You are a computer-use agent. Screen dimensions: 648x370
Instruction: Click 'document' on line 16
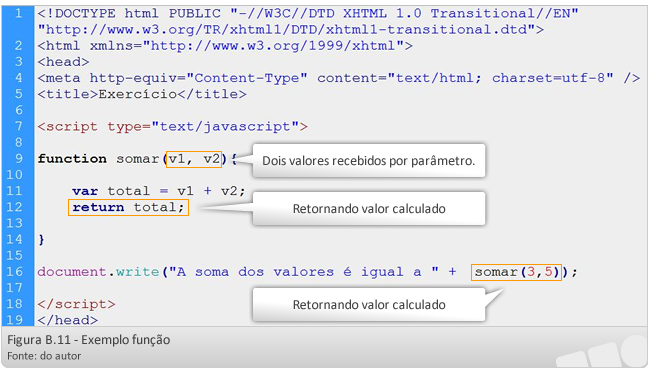[x=72, y=272]
